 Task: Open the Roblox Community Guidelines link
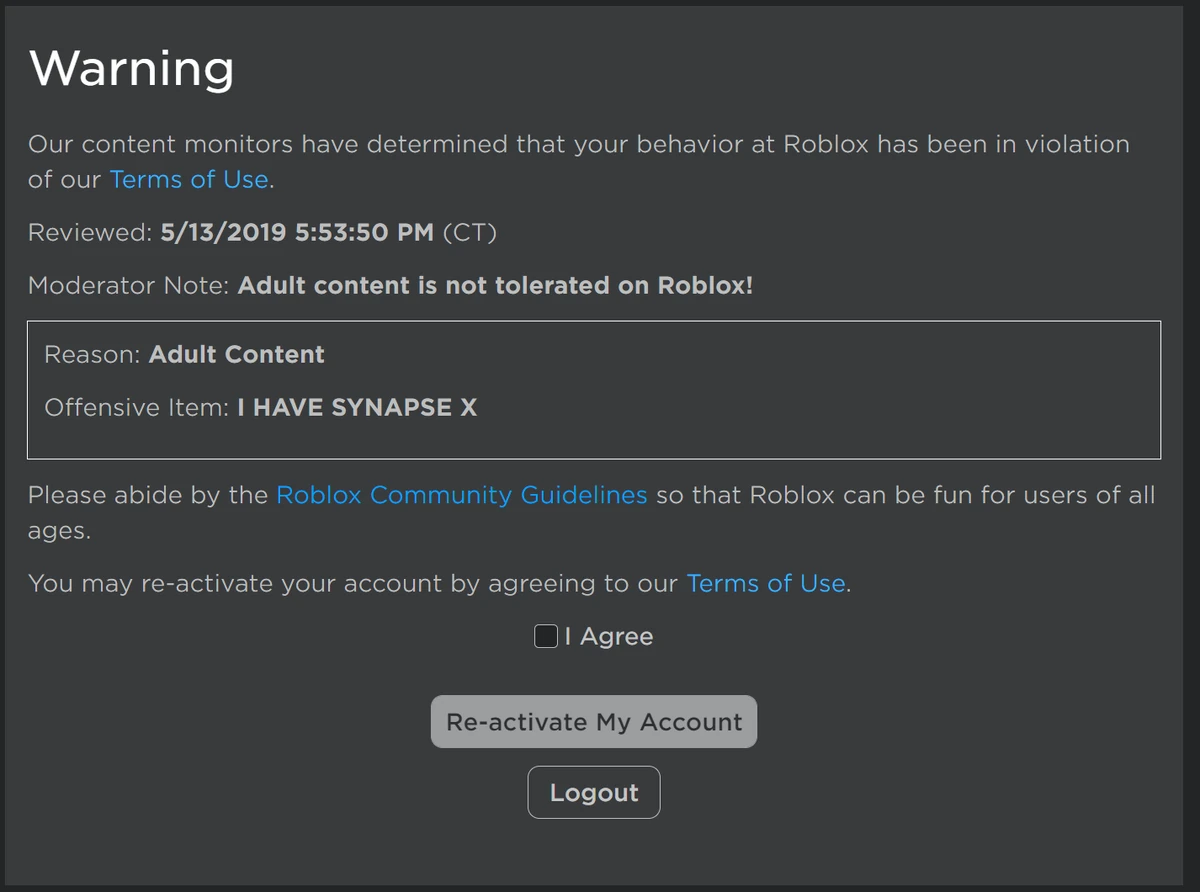pyautogui.click(x=461, y=495)
